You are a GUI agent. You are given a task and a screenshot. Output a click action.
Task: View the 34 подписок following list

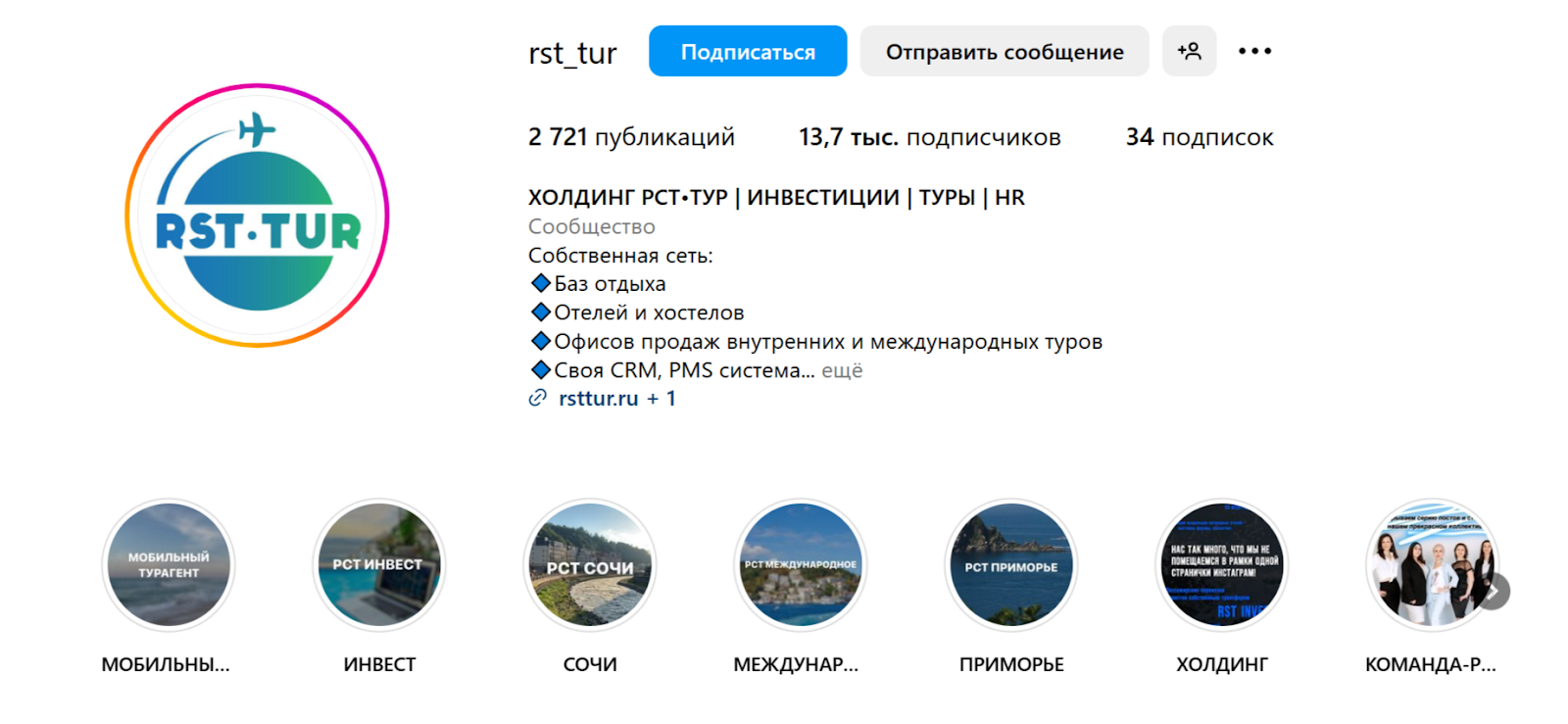click(x=1200, y=137)
